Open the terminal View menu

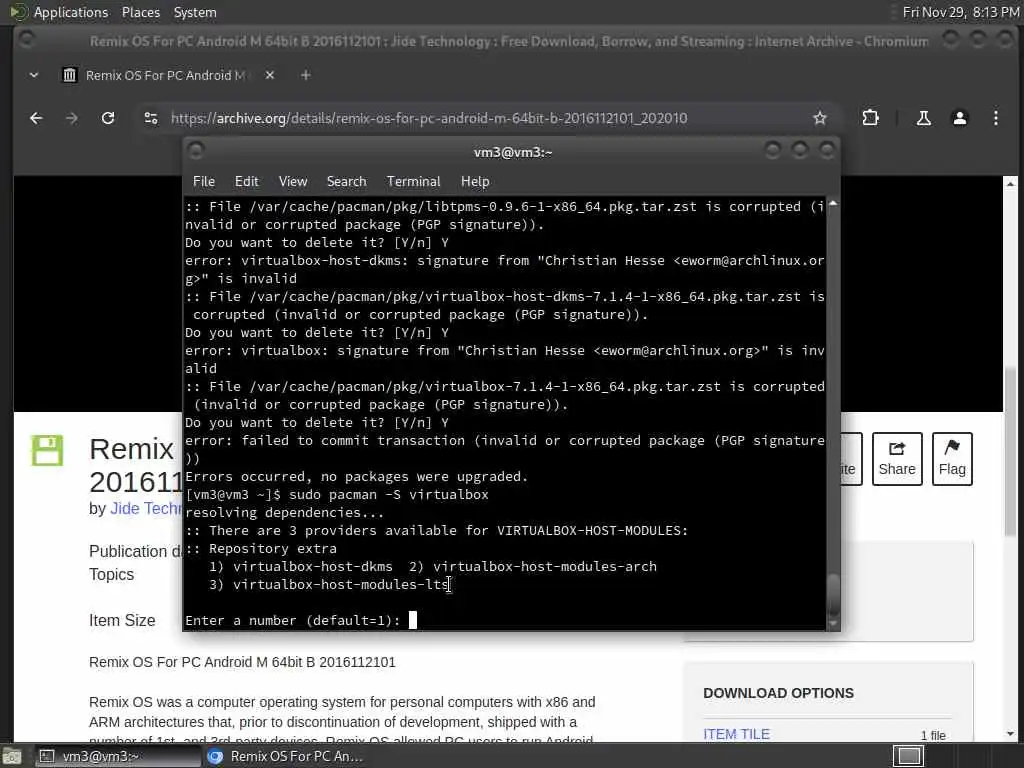[x=293, y=182]
